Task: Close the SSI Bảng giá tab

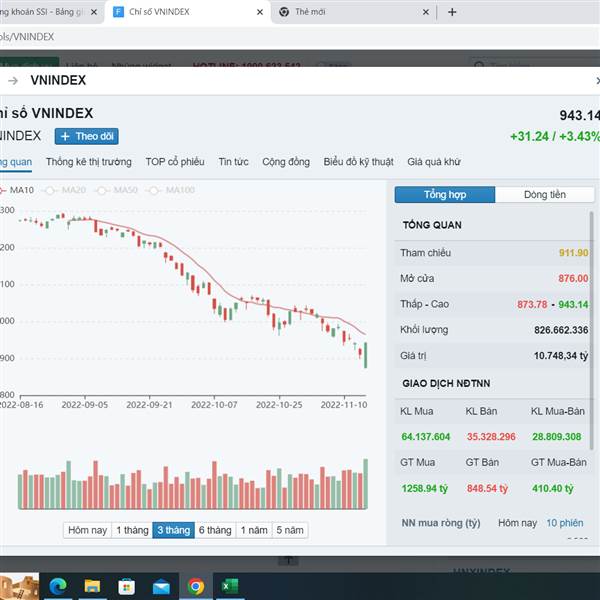Action: click(x=94, y=12)
